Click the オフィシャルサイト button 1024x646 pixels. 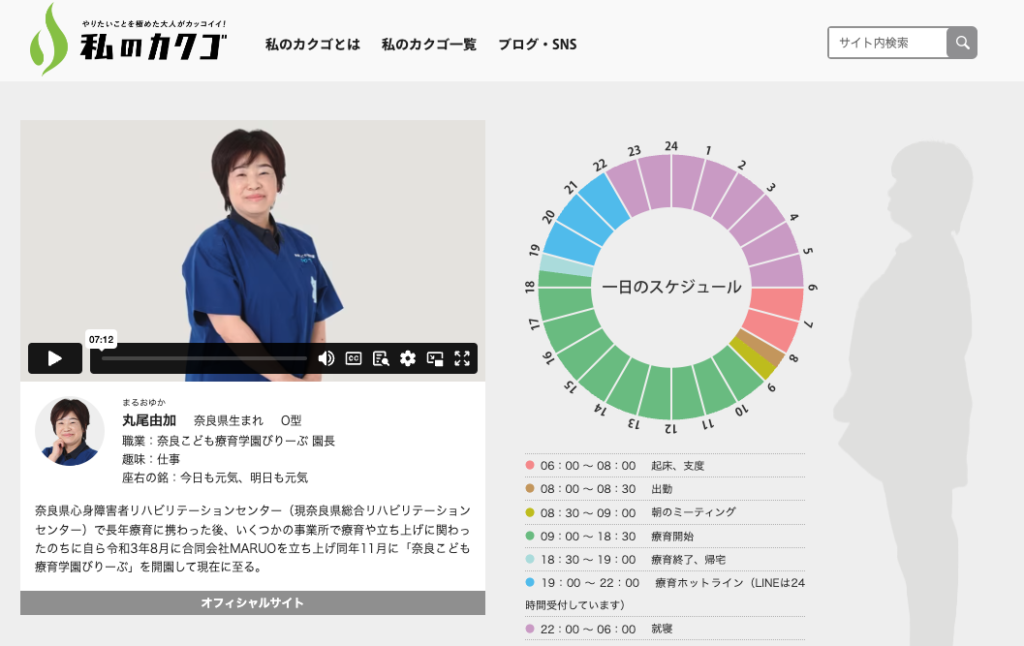point(252,603)
